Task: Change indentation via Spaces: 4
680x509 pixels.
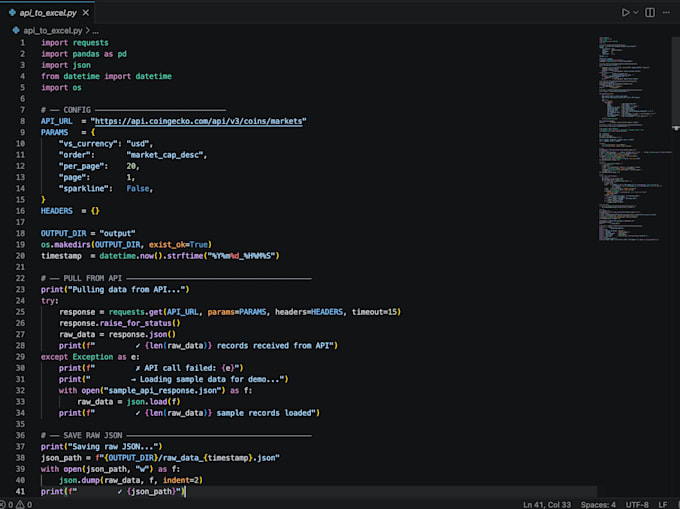Action: click(598, 505)
